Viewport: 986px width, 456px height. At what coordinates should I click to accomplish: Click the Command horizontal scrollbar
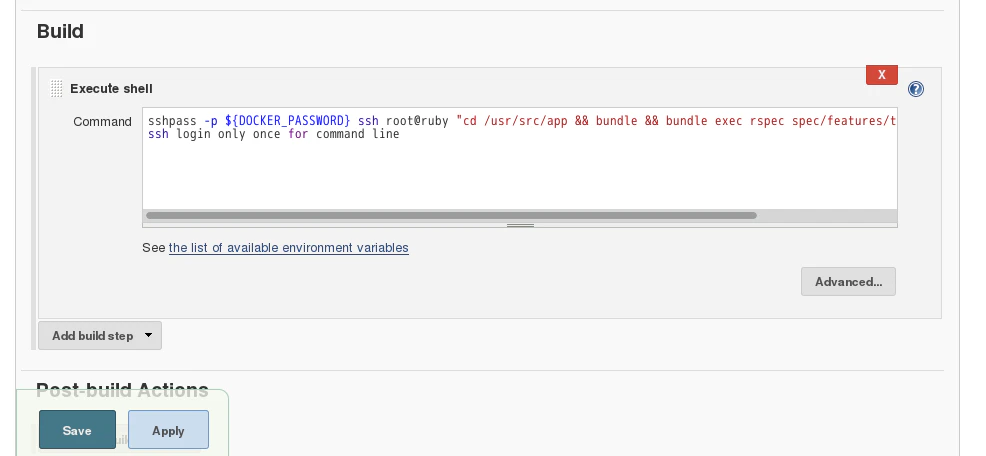tap(451, 216)
